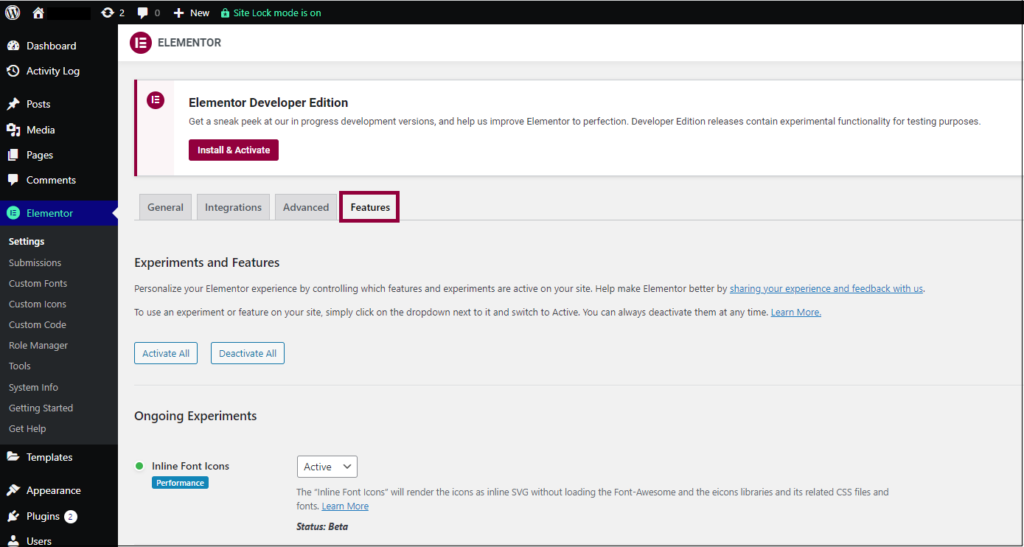
Task: Open the Custom Code submenu item
Action: [37, 324]
